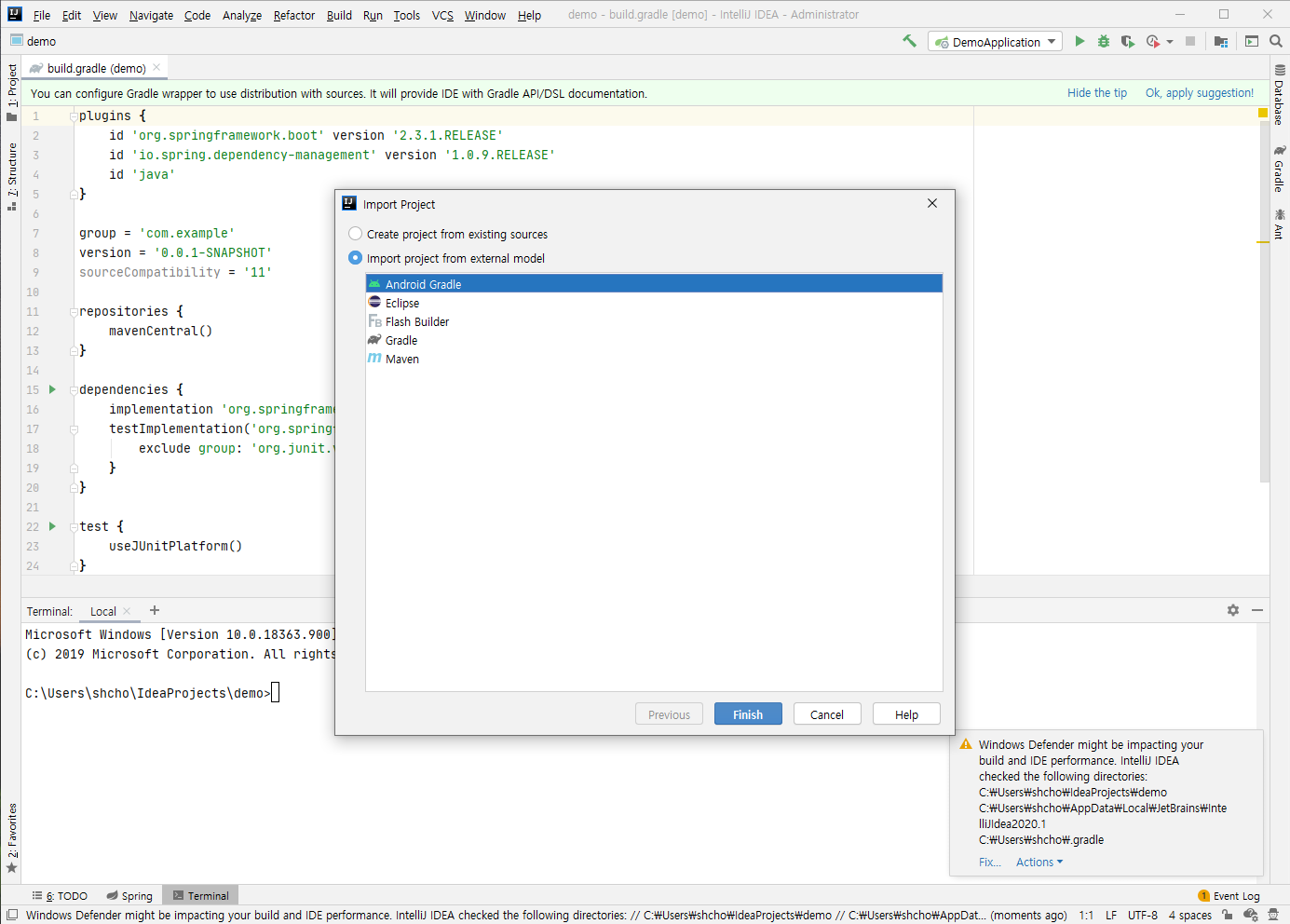Open the Structure tool window
1290x924 pixels.
pos(12,177)
